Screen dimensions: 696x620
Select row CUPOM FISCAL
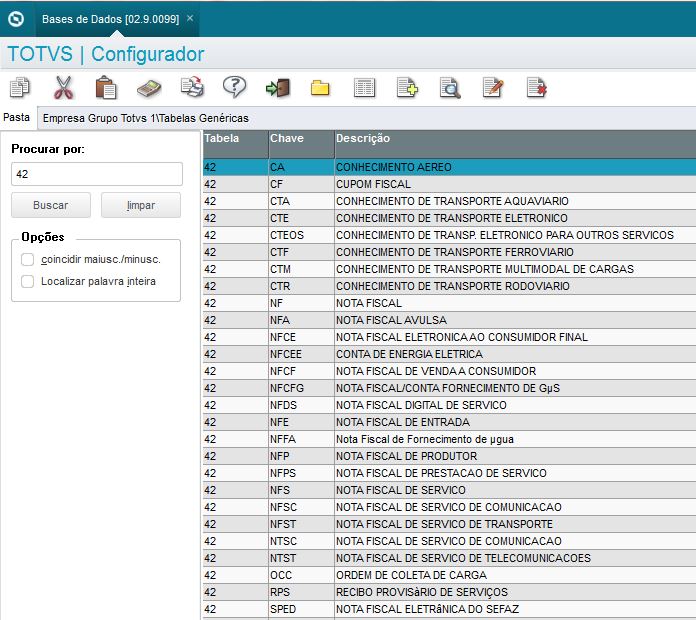449,184
